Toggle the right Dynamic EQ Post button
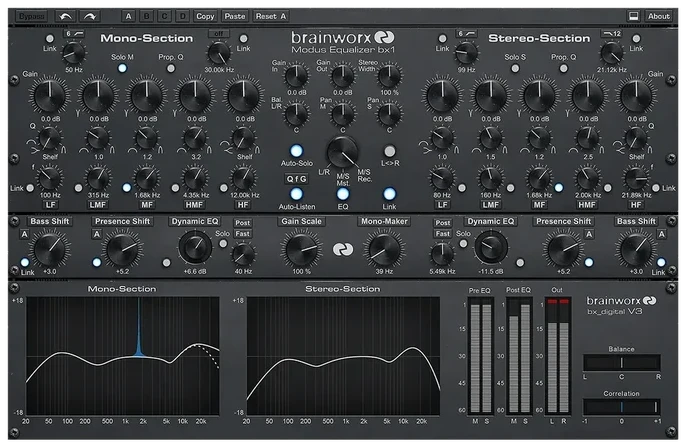 coord(443,223)
